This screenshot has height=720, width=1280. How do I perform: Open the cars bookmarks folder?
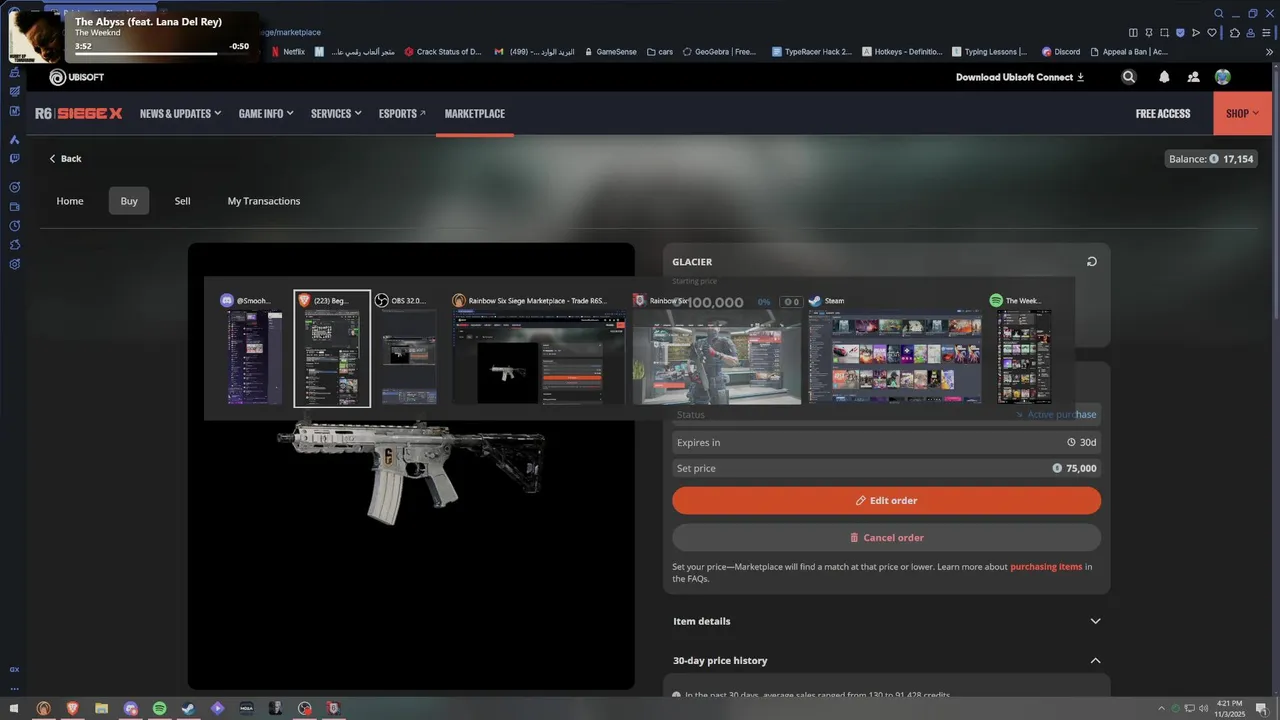pyautogui.click(x=660, y=51)
